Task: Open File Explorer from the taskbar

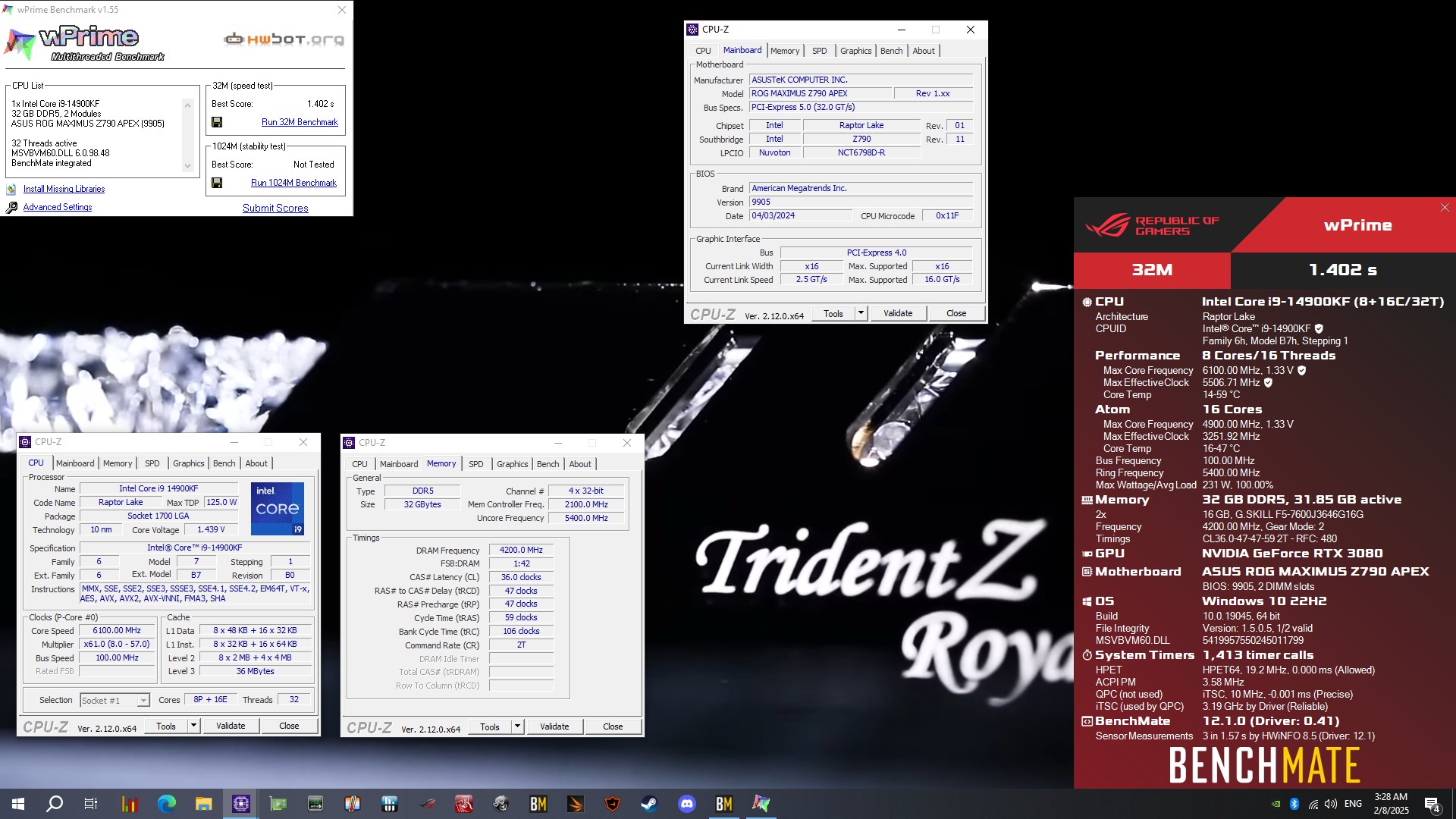Action: (203, 804)
